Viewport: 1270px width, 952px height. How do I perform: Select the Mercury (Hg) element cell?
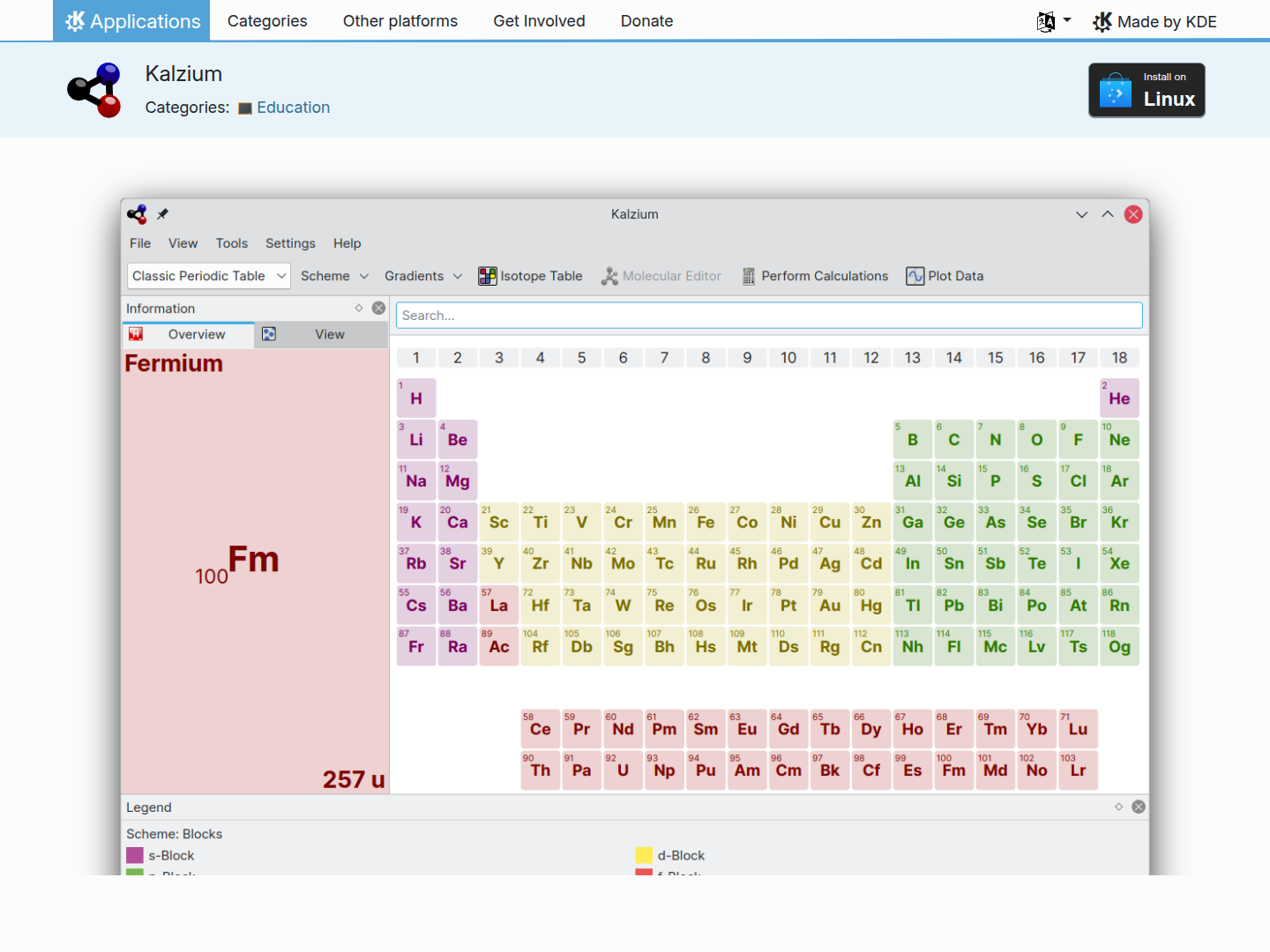coord(871,606)
